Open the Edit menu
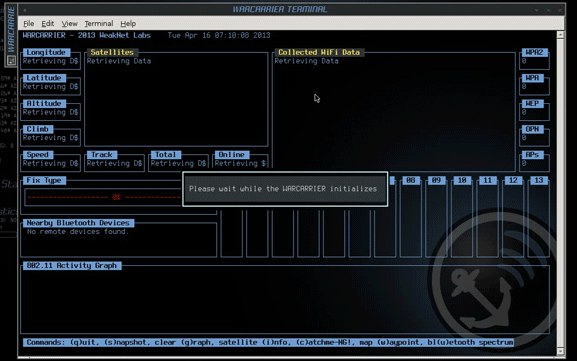577x361 pixels. click(x=47, y=24)
